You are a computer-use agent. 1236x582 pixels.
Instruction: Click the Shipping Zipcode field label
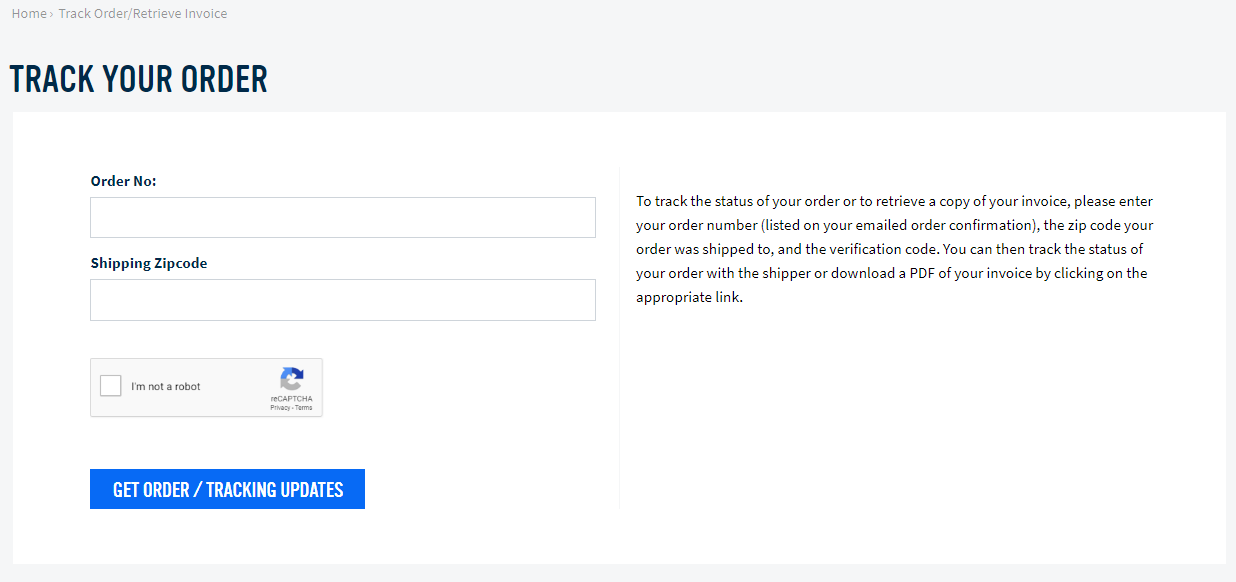tap(149, 263)
